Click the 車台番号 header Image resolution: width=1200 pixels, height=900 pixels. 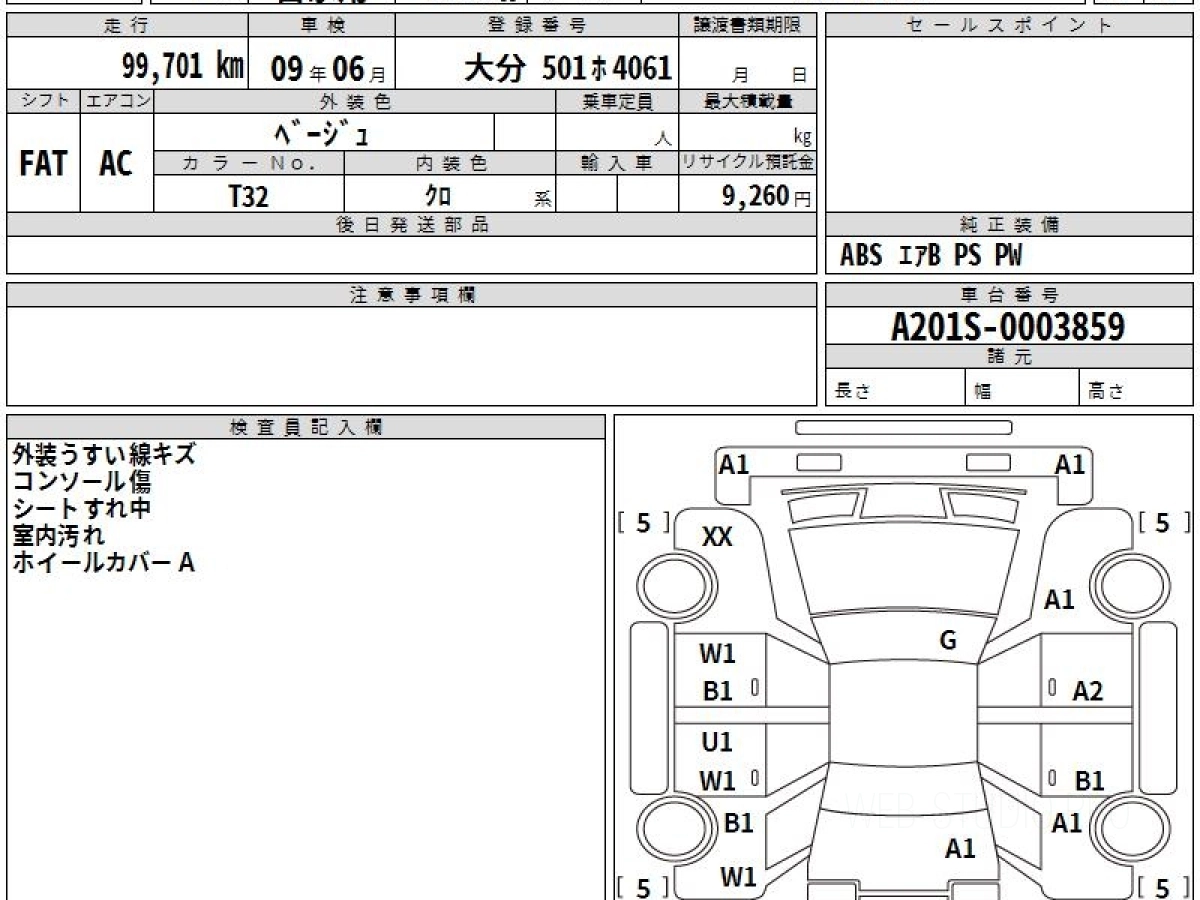pyautogui.click(x=1009, y=295)
